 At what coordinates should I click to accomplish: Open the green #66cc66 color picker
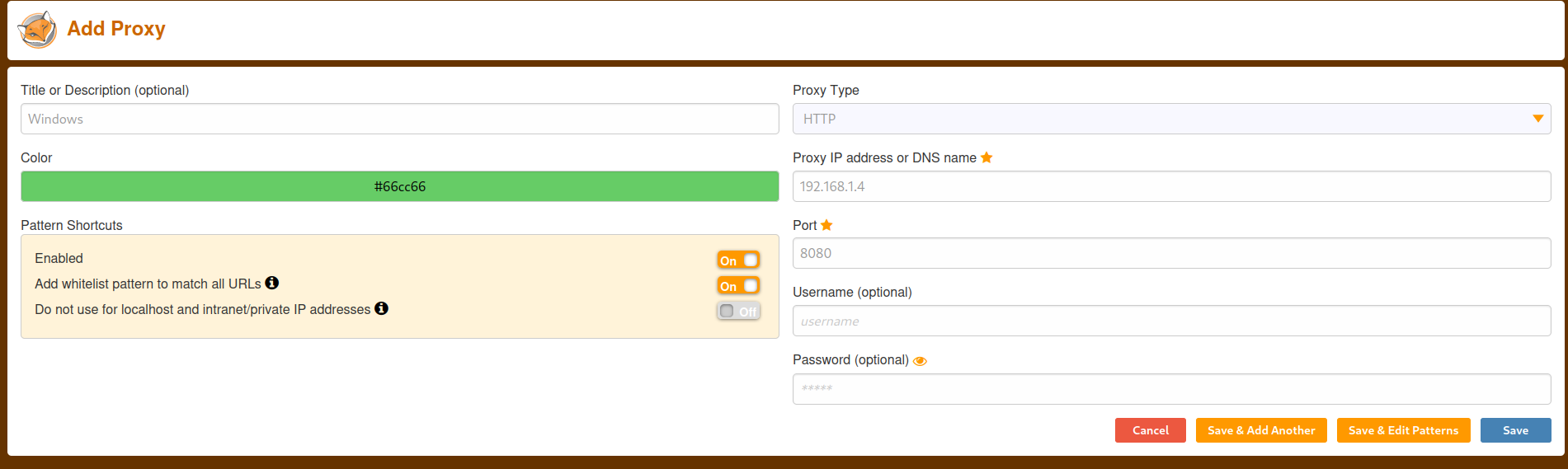400,186
